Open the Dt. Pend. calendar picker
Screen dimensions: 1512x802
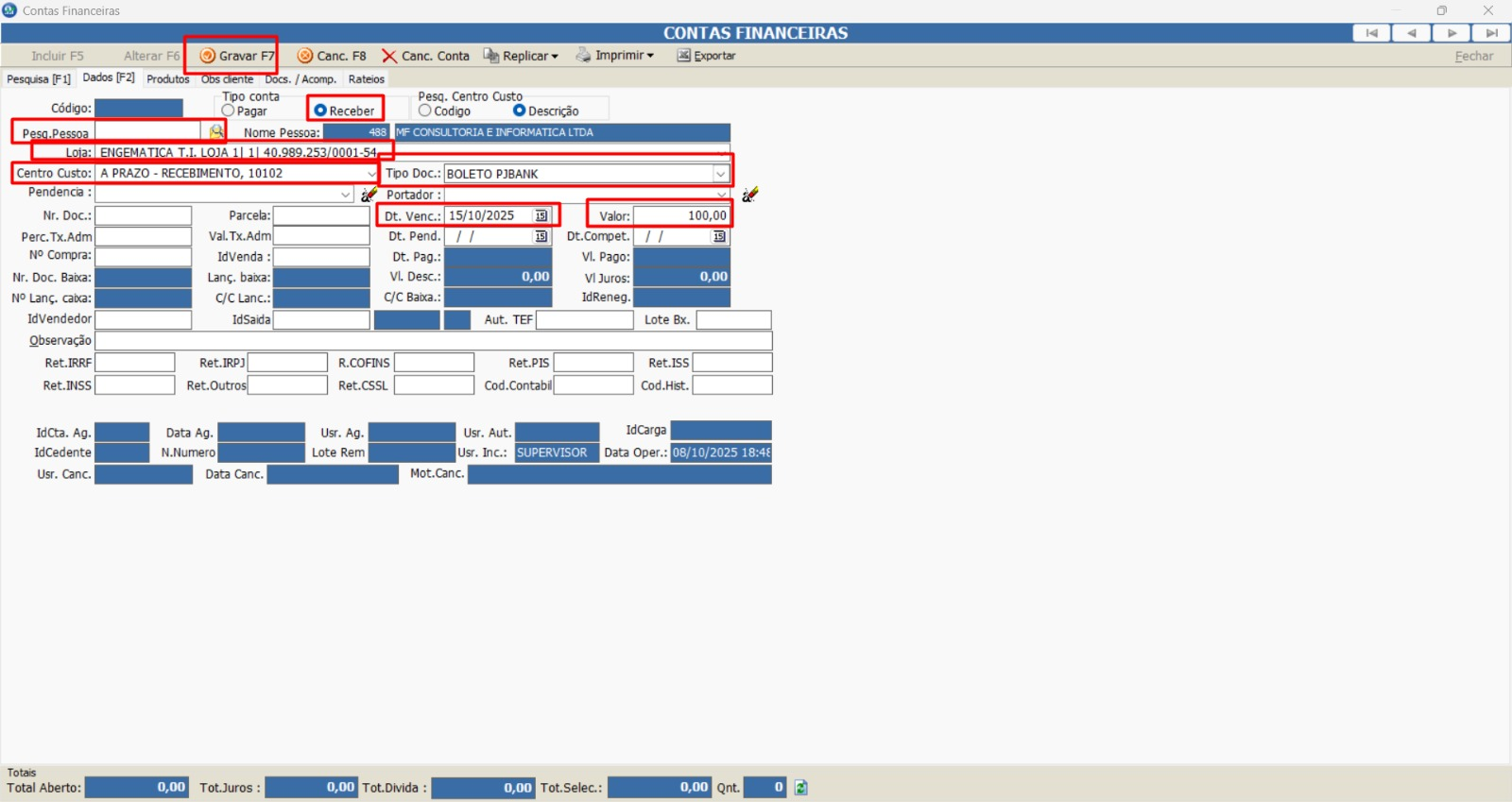pos(541,236)
